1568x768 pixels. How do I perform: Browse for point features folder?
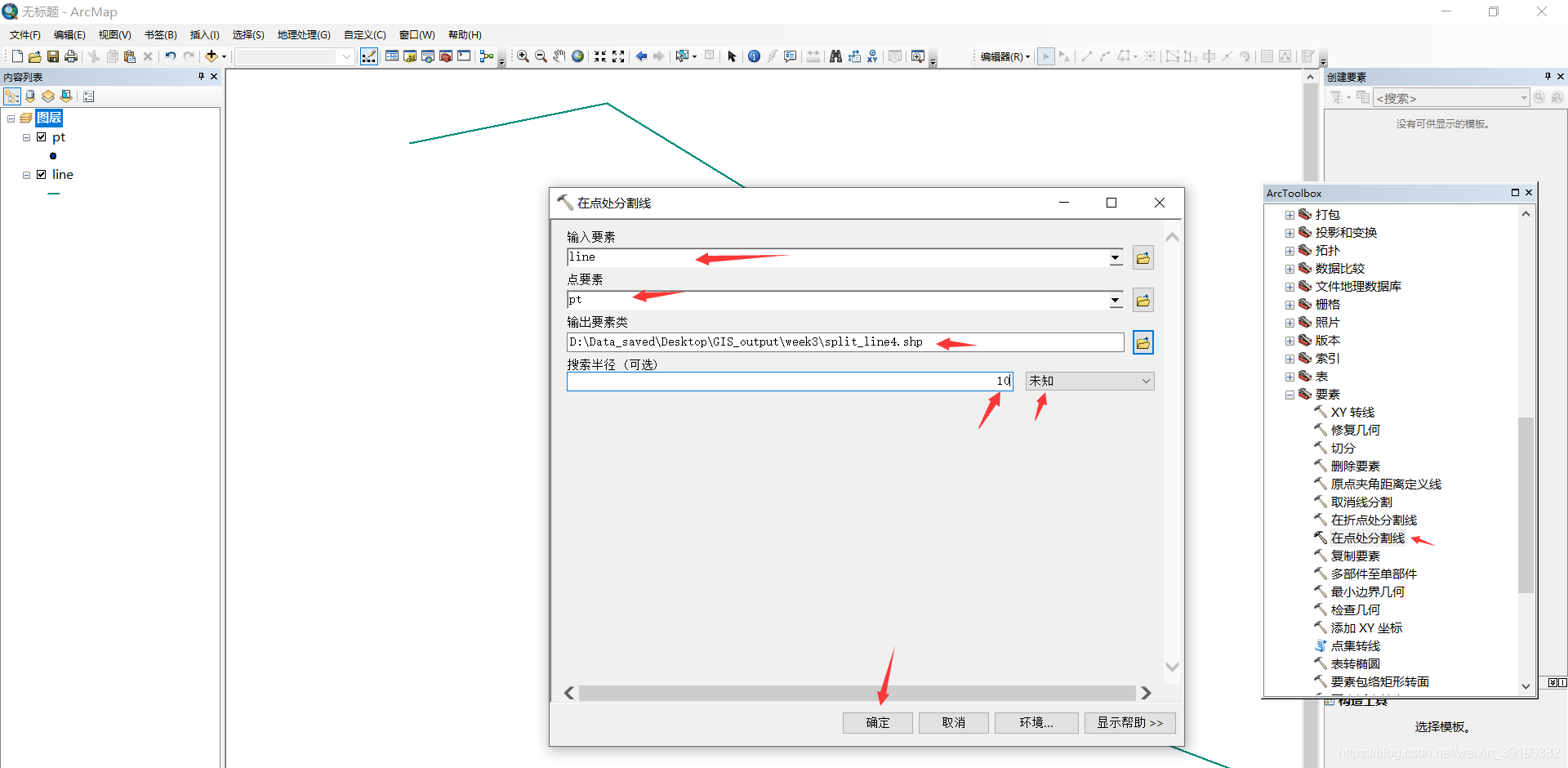[x=1143, y=300]
